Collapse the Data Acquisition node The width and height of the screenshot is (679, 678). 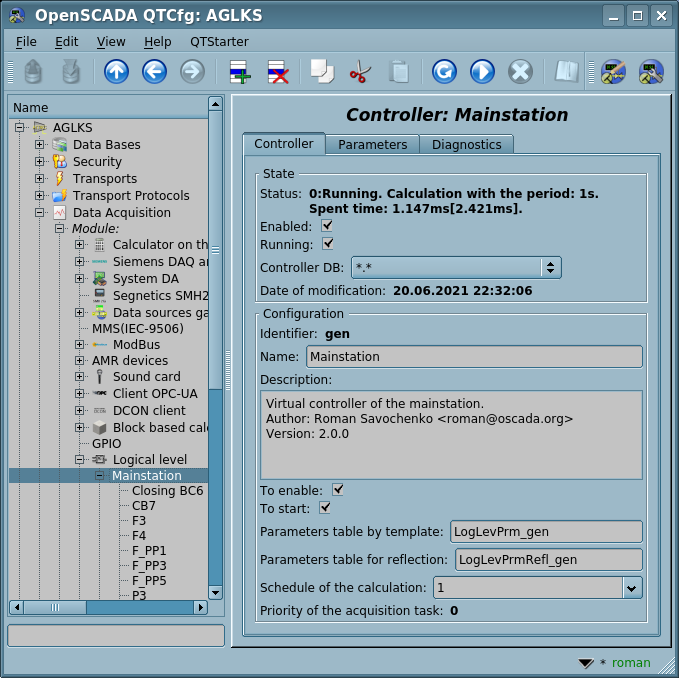tap(39, 213)
